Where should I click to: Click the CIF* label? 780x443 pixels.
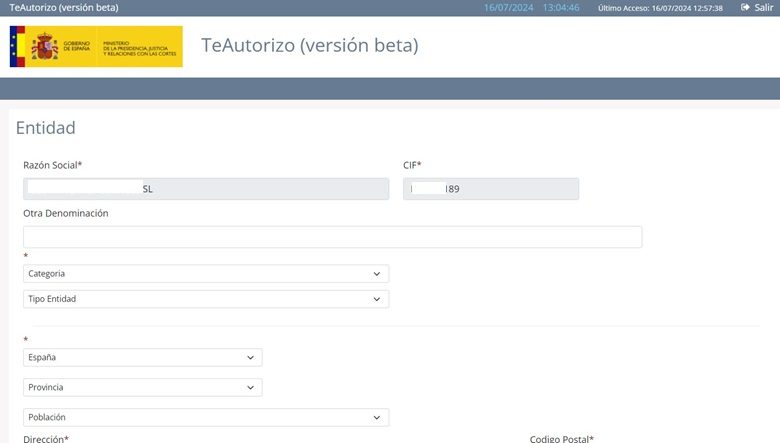(x=412, y=165)
